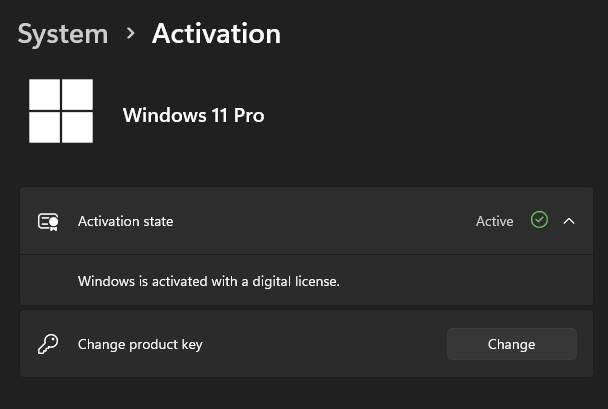
Task: Click the top-right square of Windows logo
Action: pos(77,95)
